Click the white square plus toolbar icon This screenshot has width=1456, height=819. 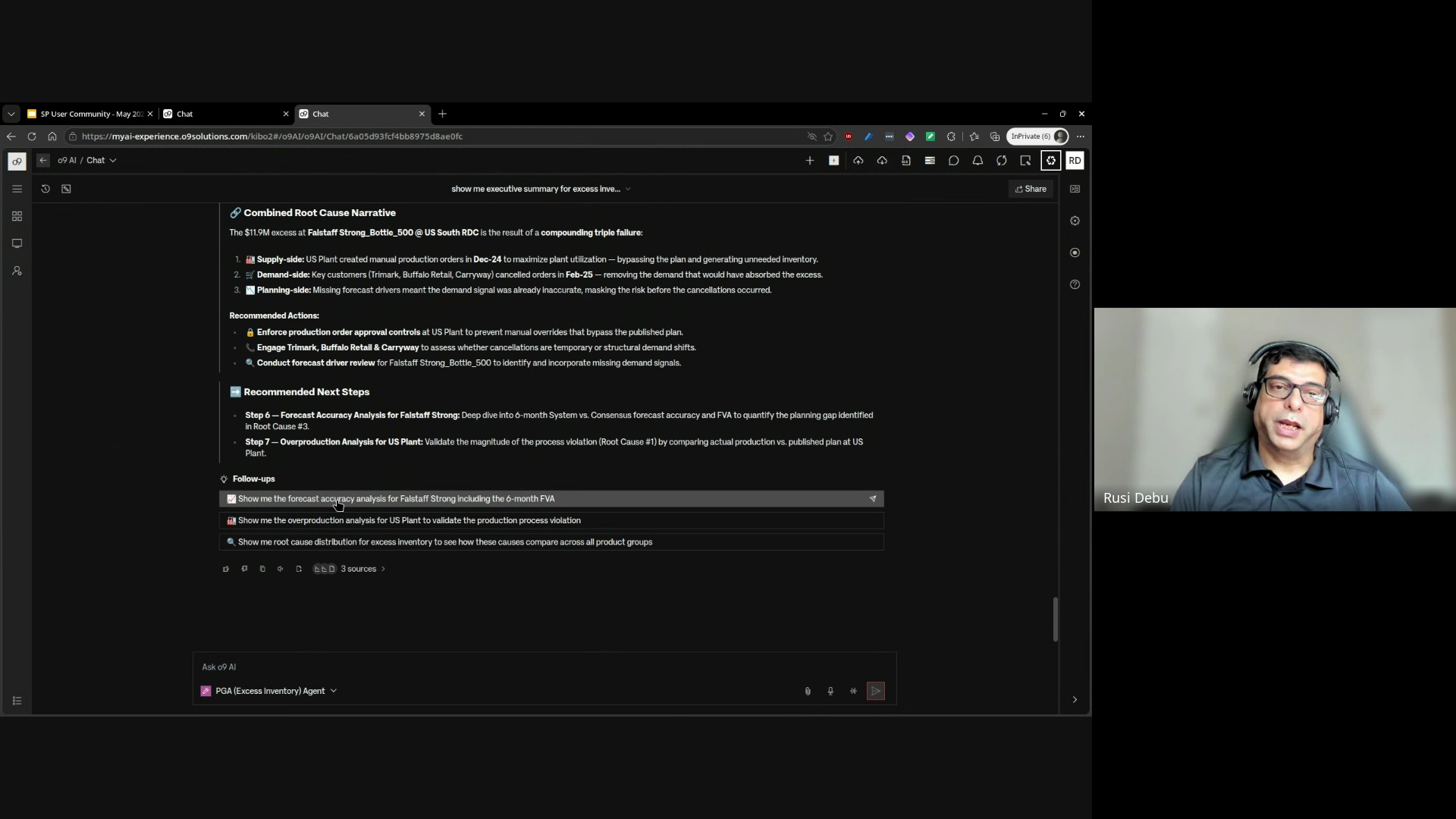(x=834, y=161)
